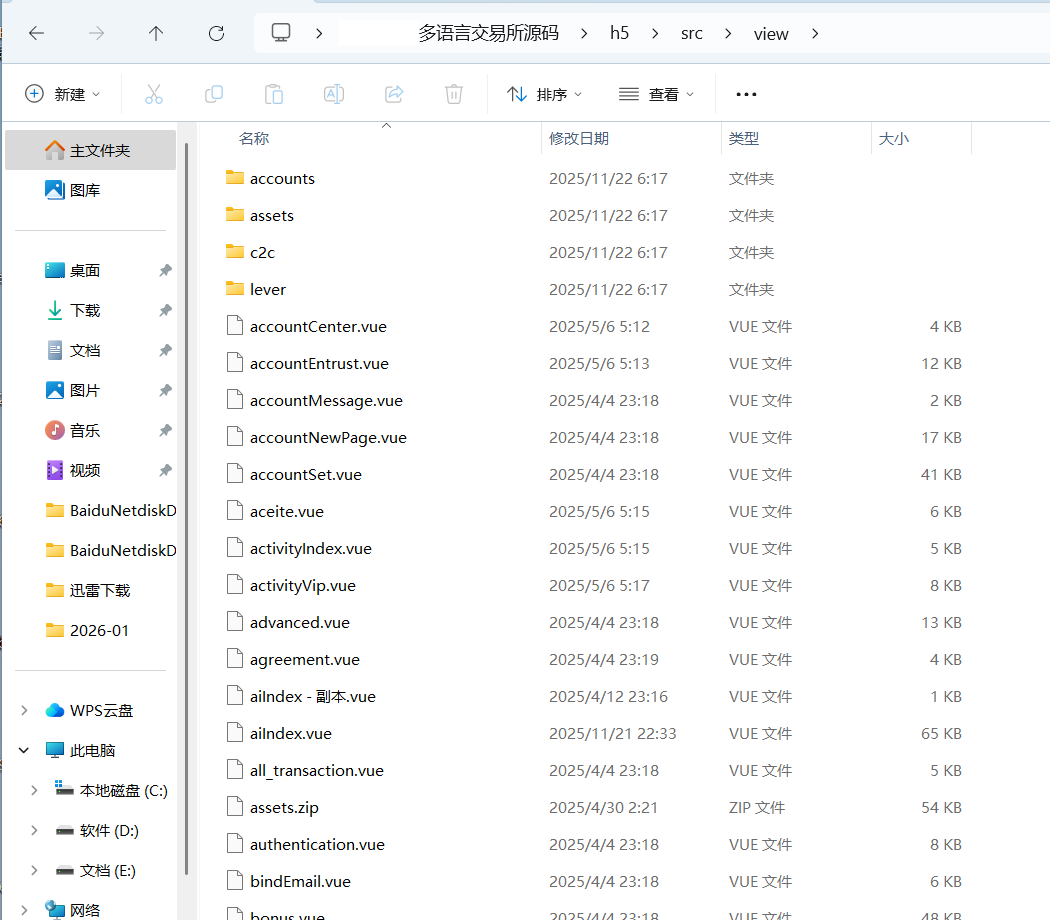Sort by 修改日期 column header
The image size is (1050, 920).
pyautogui.click(x=579, y=138)
